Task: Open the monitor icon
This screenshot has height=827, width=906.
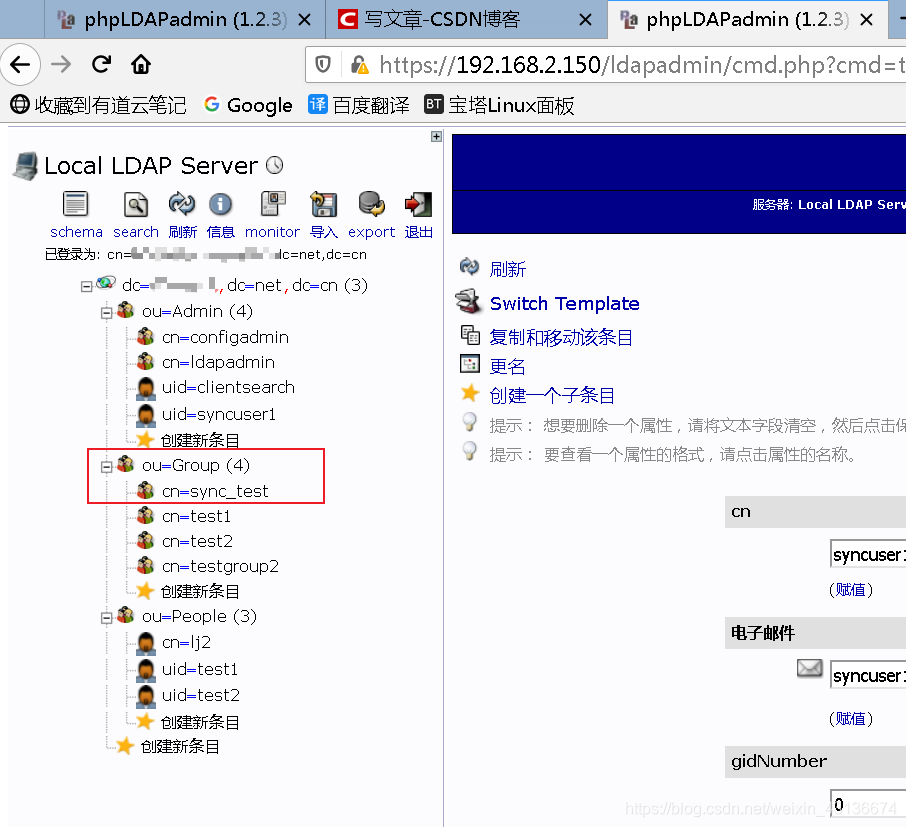Action: click(x=273, y=205)
